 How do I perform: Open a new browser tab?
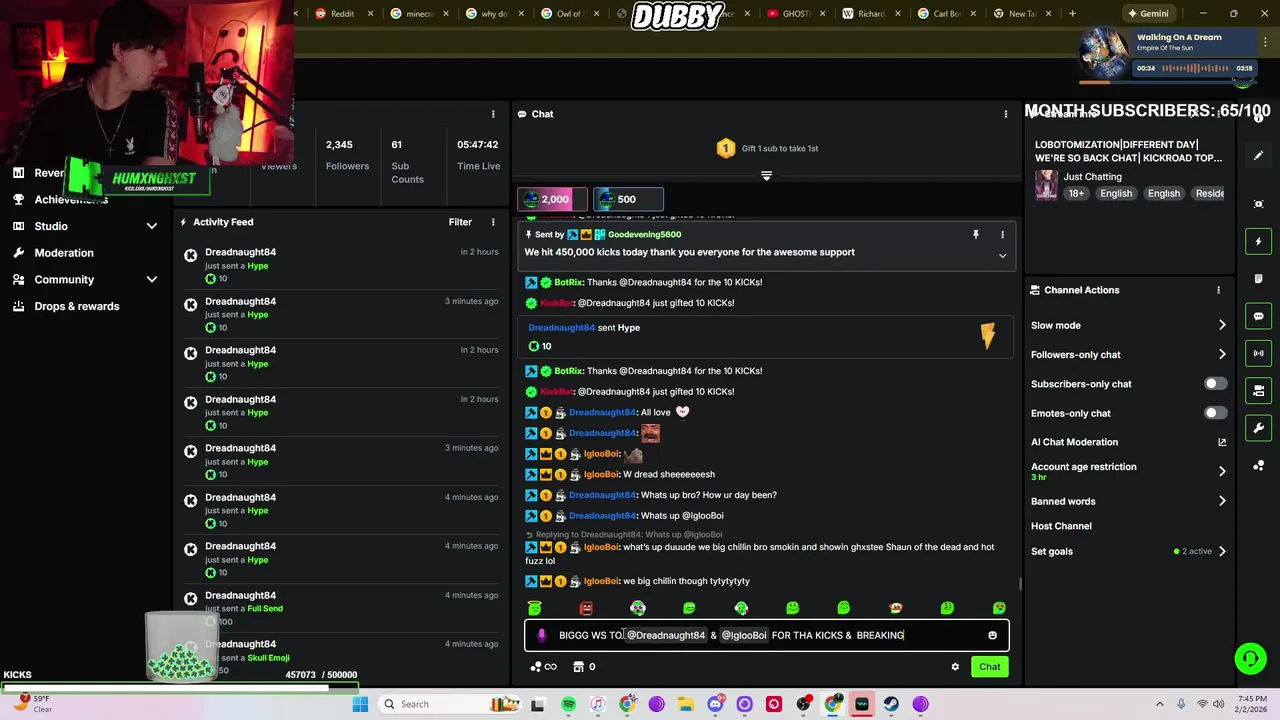[1072, 14]
